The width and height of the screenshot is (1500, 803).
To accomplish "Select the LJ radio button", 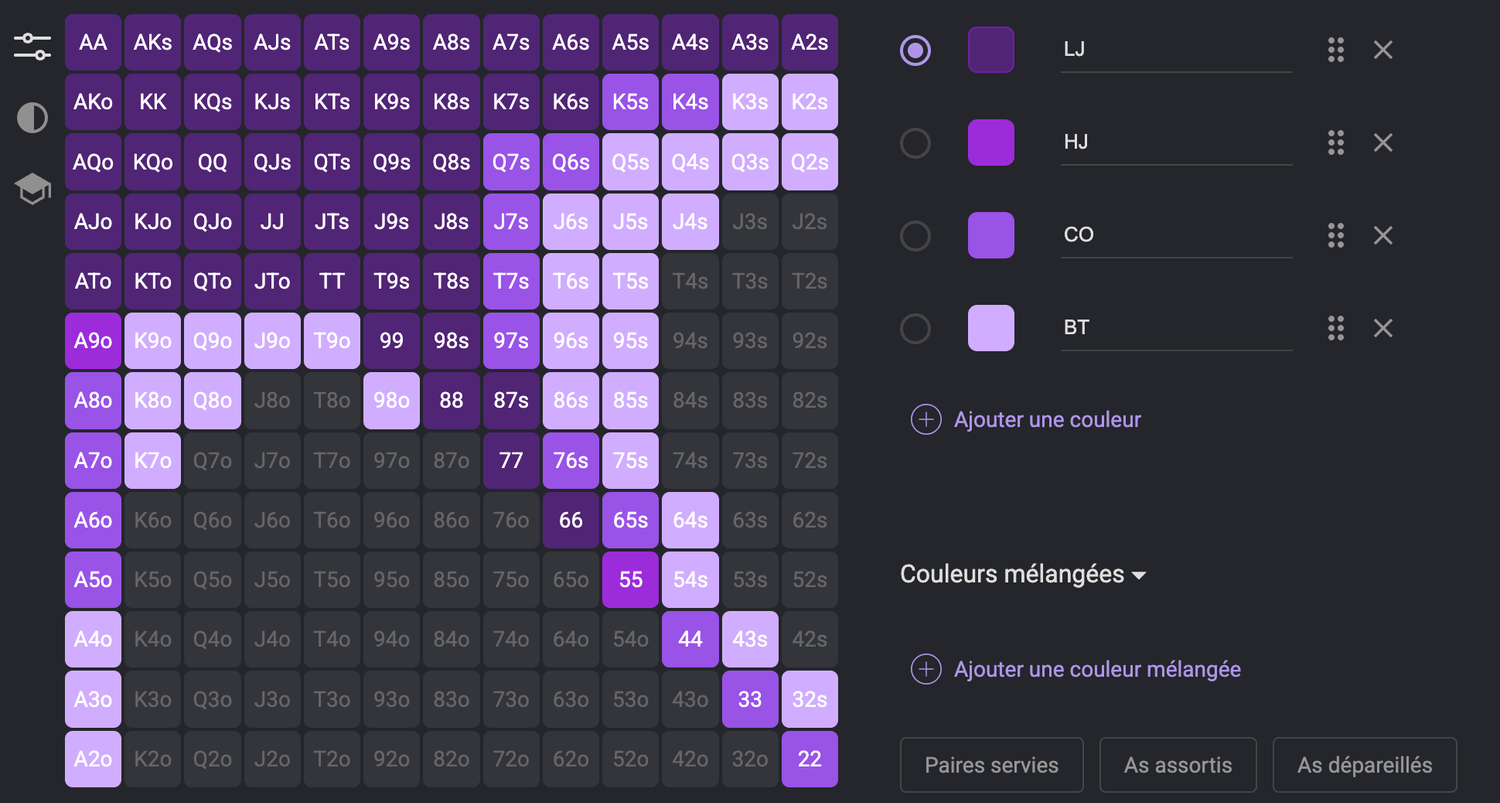I will [x=915, y=50].
